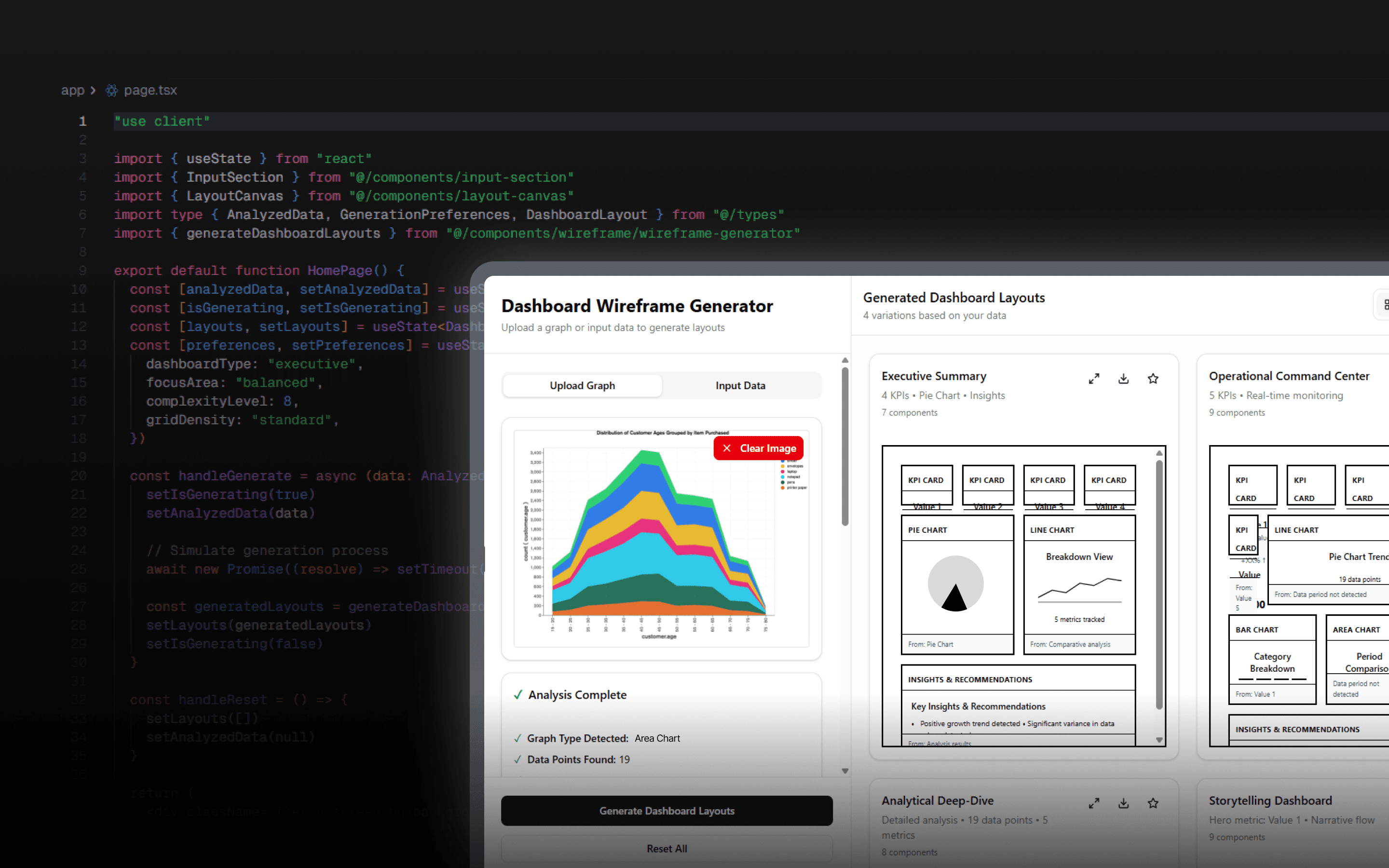Click the Reset All button
The height and width of the screenshot is (868, 1389).
point(667,849)
